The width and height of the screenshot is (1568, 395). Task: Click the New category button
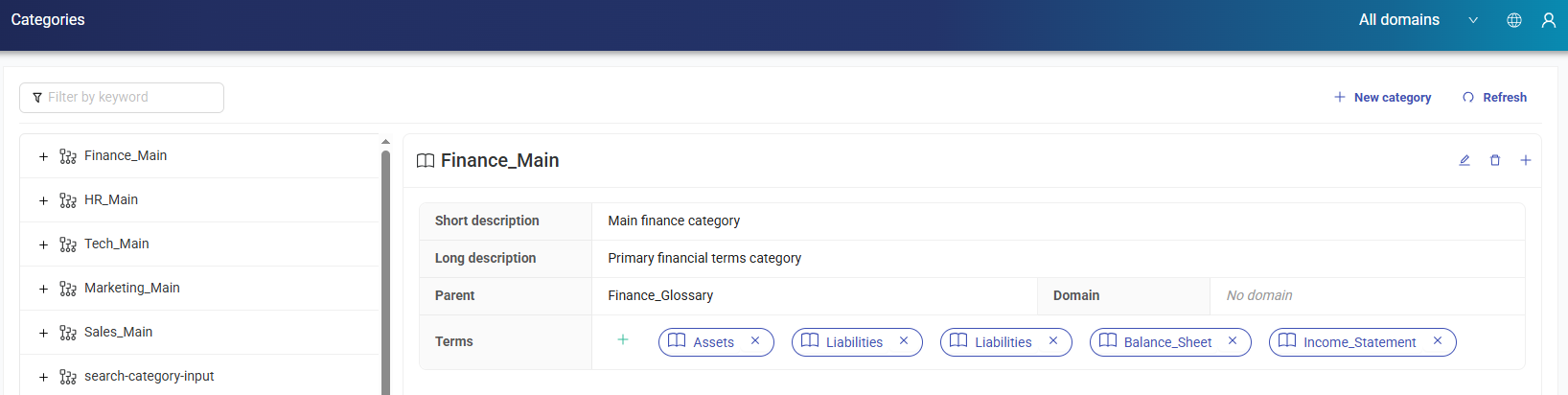pyautogui.click(x=1382, y=98)
